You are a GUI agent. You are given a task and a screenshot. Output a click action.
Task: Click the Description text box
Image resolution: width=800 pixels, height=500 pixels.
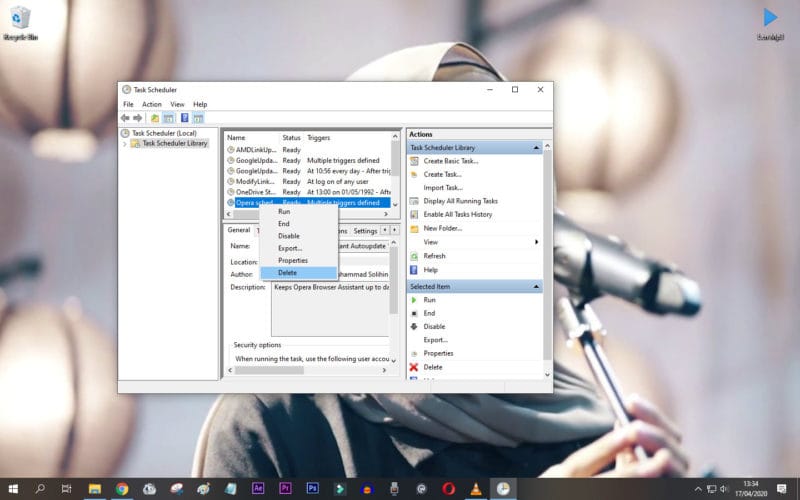click(x=330, y=309)
